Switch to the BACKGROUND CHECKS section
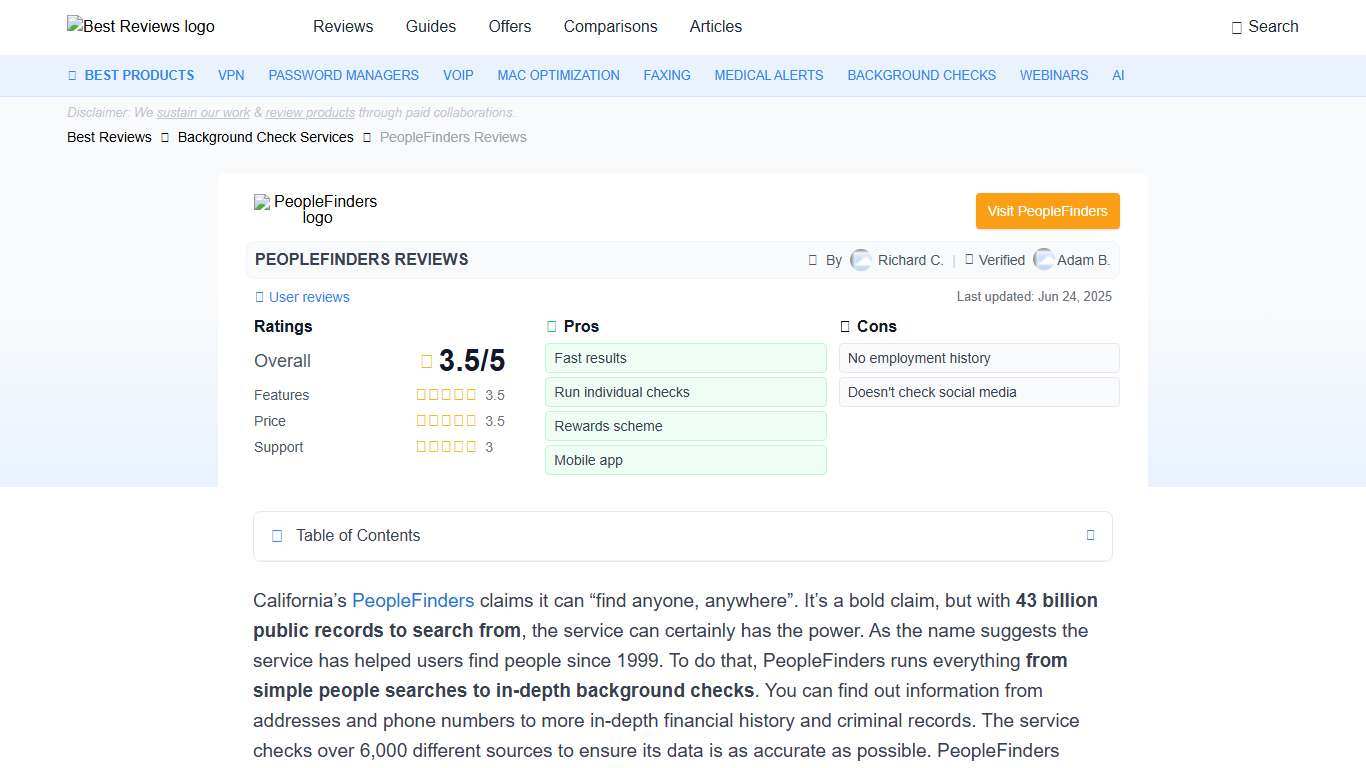 [x=921, y=75]
